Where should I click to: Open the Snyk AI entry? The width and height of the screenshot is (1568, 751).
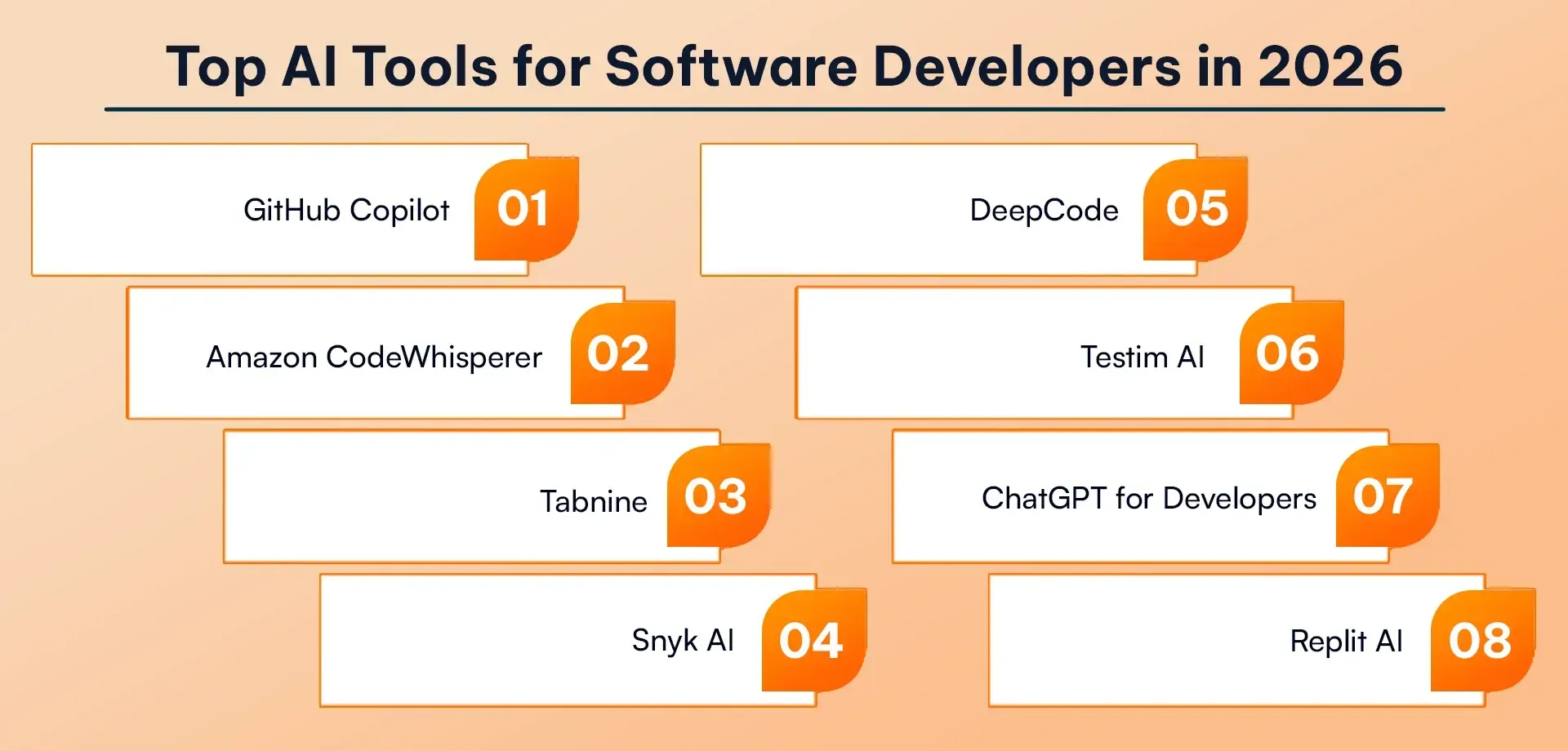click(683, 641)
